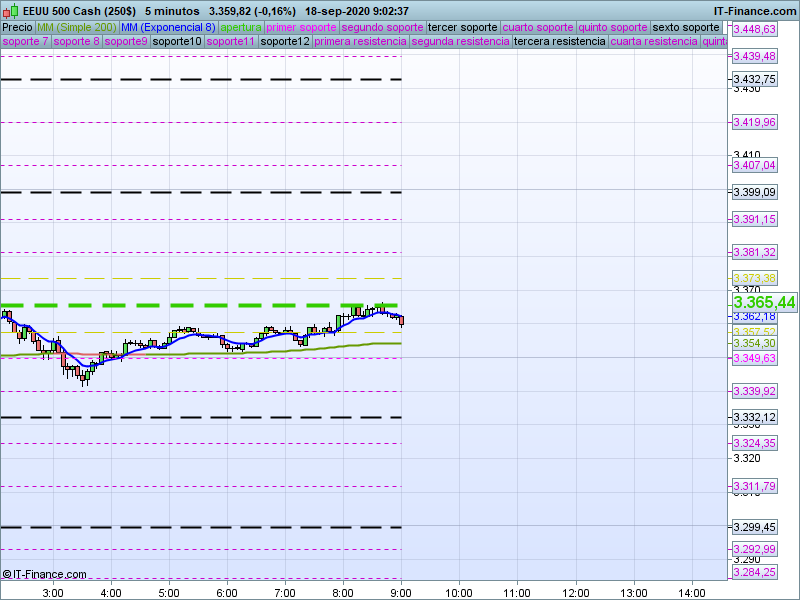Click the soporte10 label
Screen dimensions: 800x600
(x=177, y=42)
